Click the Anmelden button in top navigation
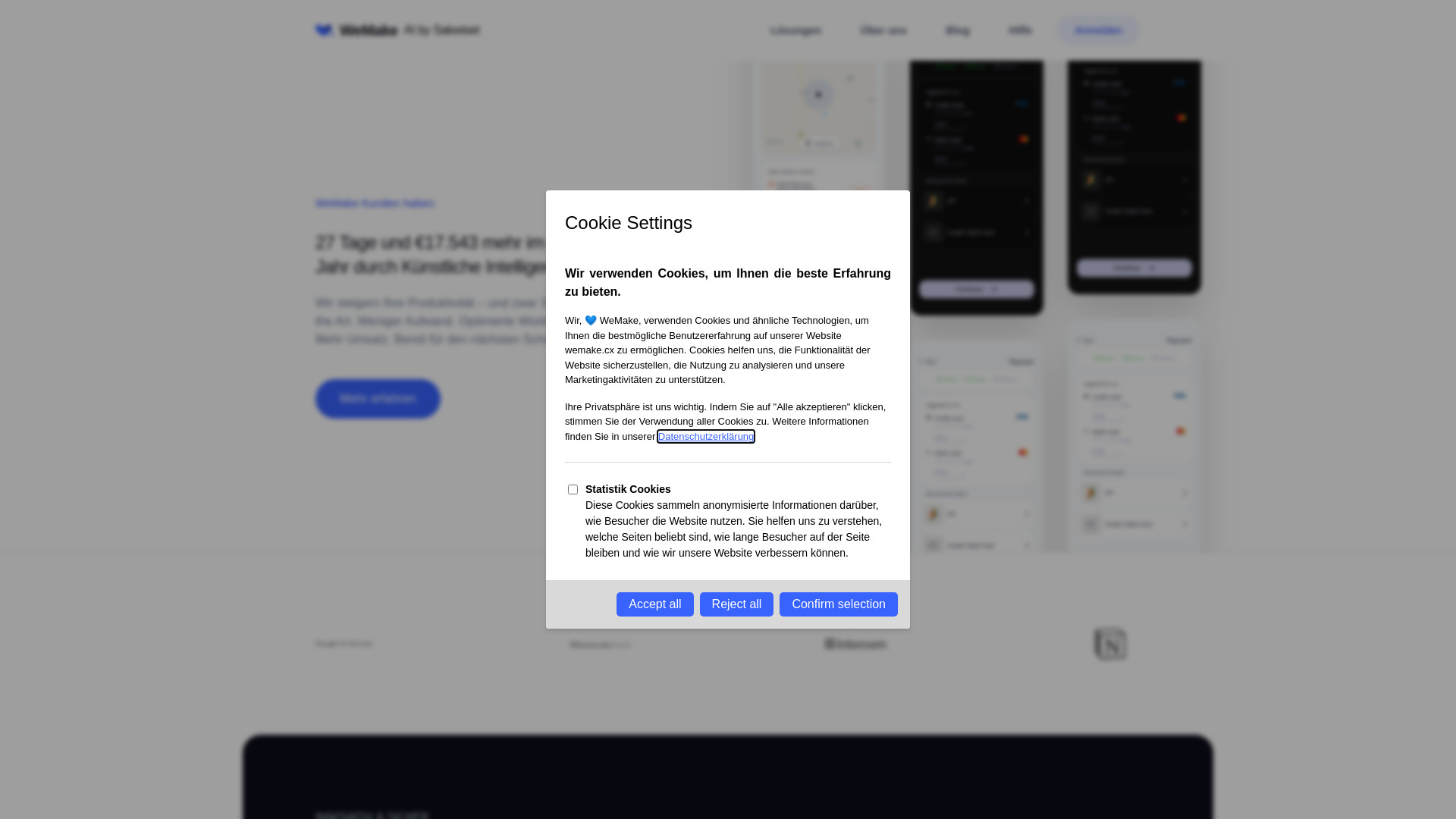 click(x=1098, y=30)
